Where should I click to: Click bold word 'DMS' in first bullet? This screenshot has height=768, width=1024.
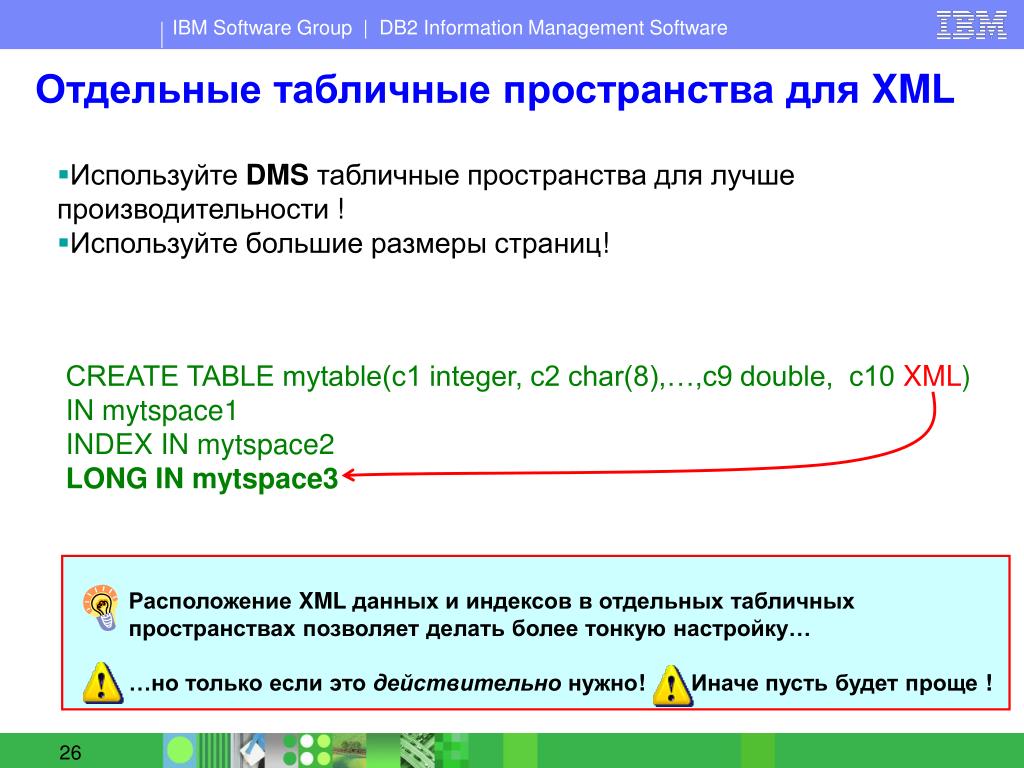pyautogui.click(x=277, y=176)
